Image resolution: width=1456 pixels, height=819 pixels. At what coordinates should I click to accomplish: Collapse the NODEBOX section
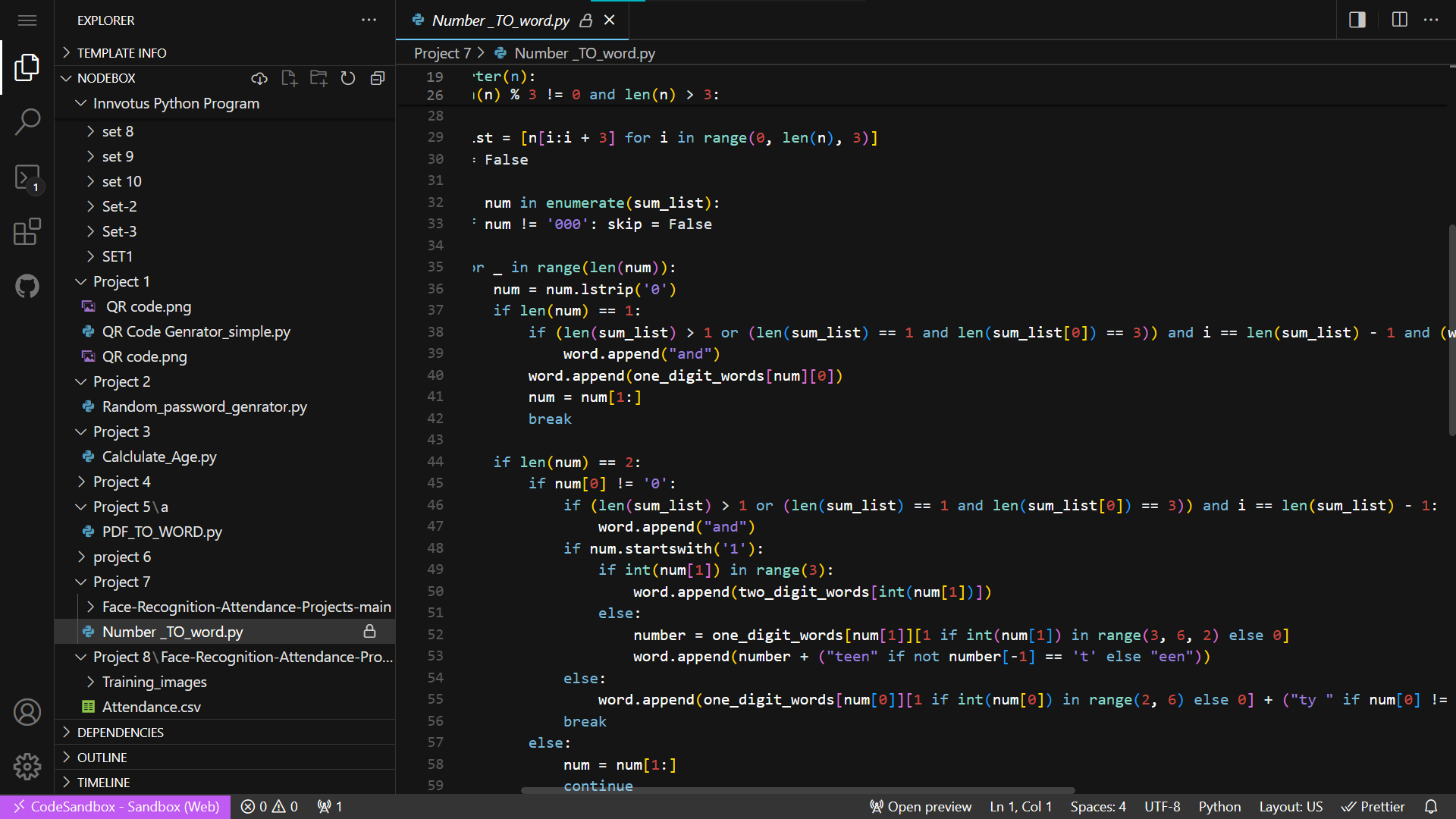click(x=107, y=78)
